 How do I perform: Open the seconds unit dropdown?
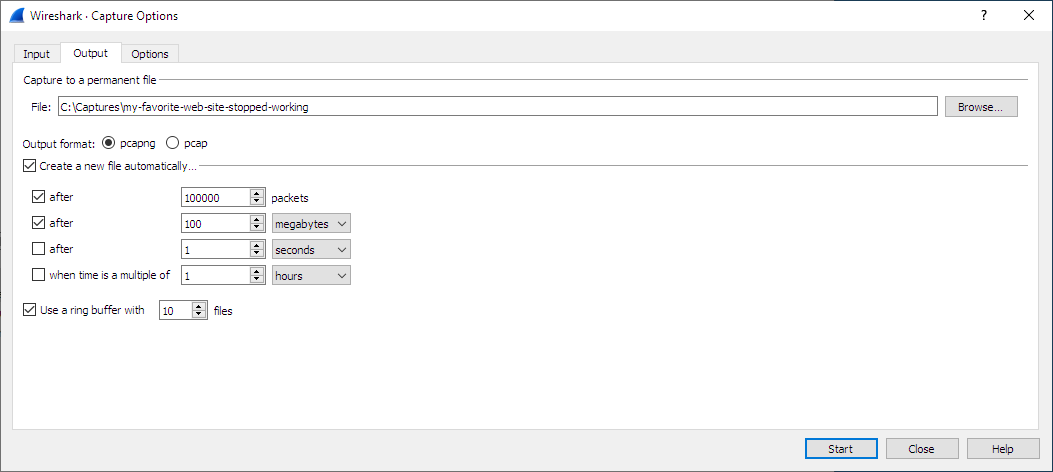[x=311, y=249]
